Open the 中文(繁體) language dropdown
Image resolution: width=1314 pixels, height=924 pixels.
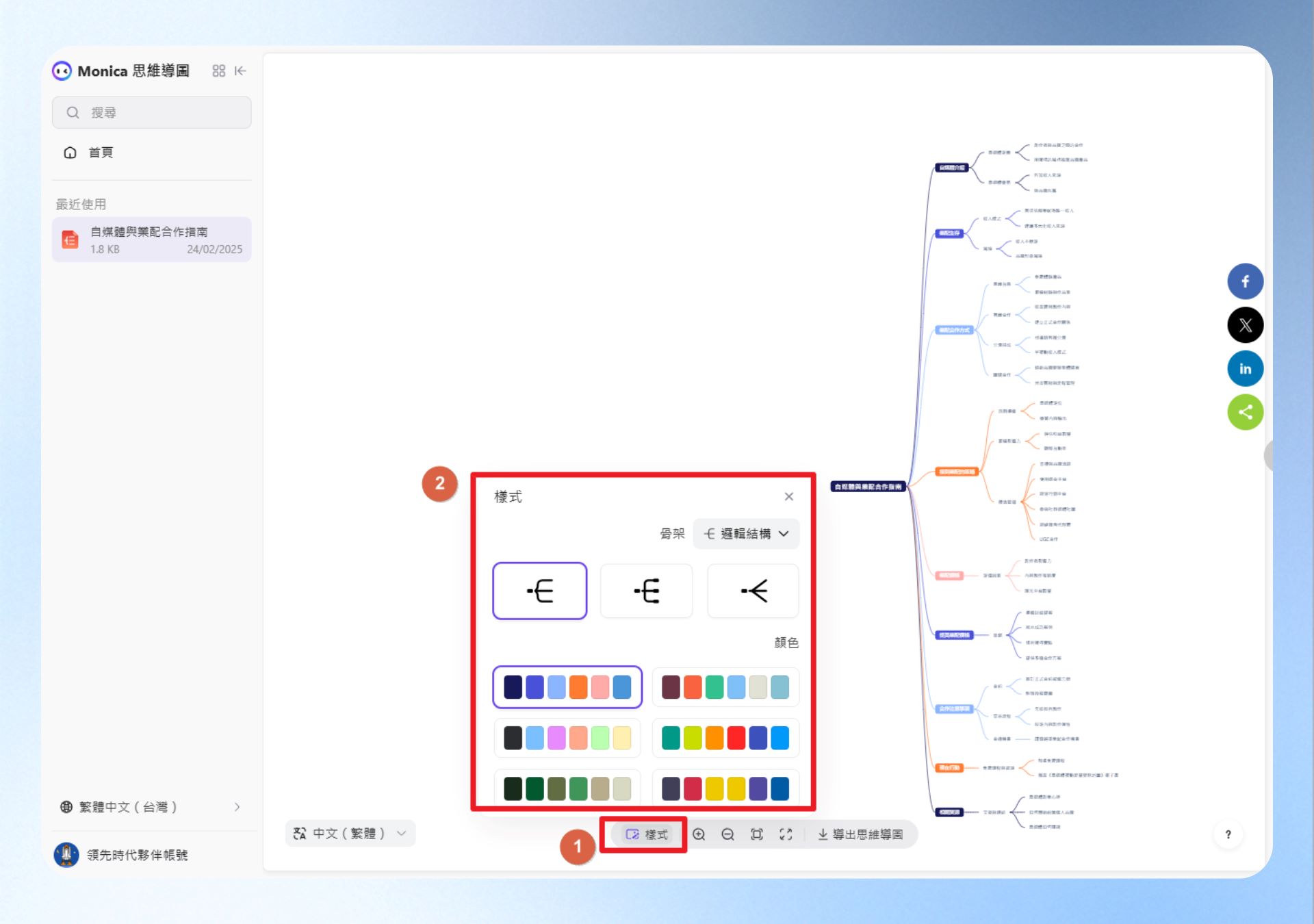click(x=350, y=834)
